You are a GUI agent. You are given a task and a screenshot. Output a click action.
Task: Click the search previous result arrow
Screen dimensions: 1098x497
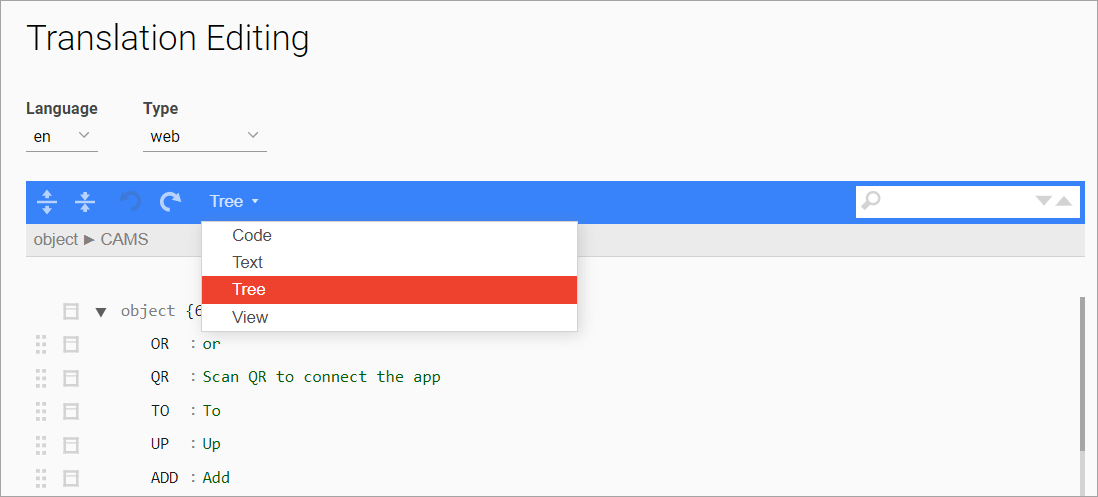coord(1064,201)
